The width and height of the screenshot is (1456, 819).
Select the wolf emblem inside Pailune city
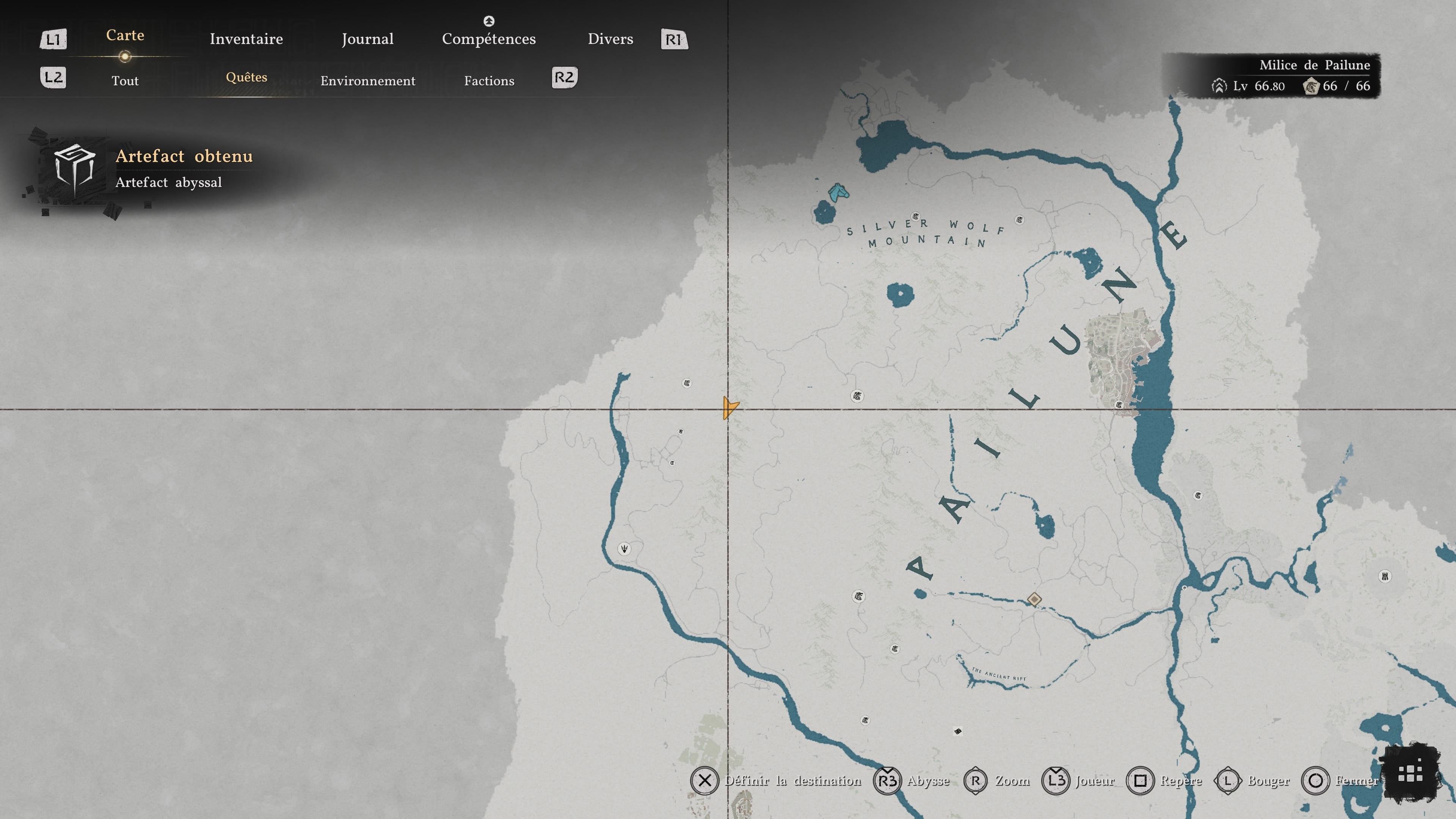pos(1119,405)
